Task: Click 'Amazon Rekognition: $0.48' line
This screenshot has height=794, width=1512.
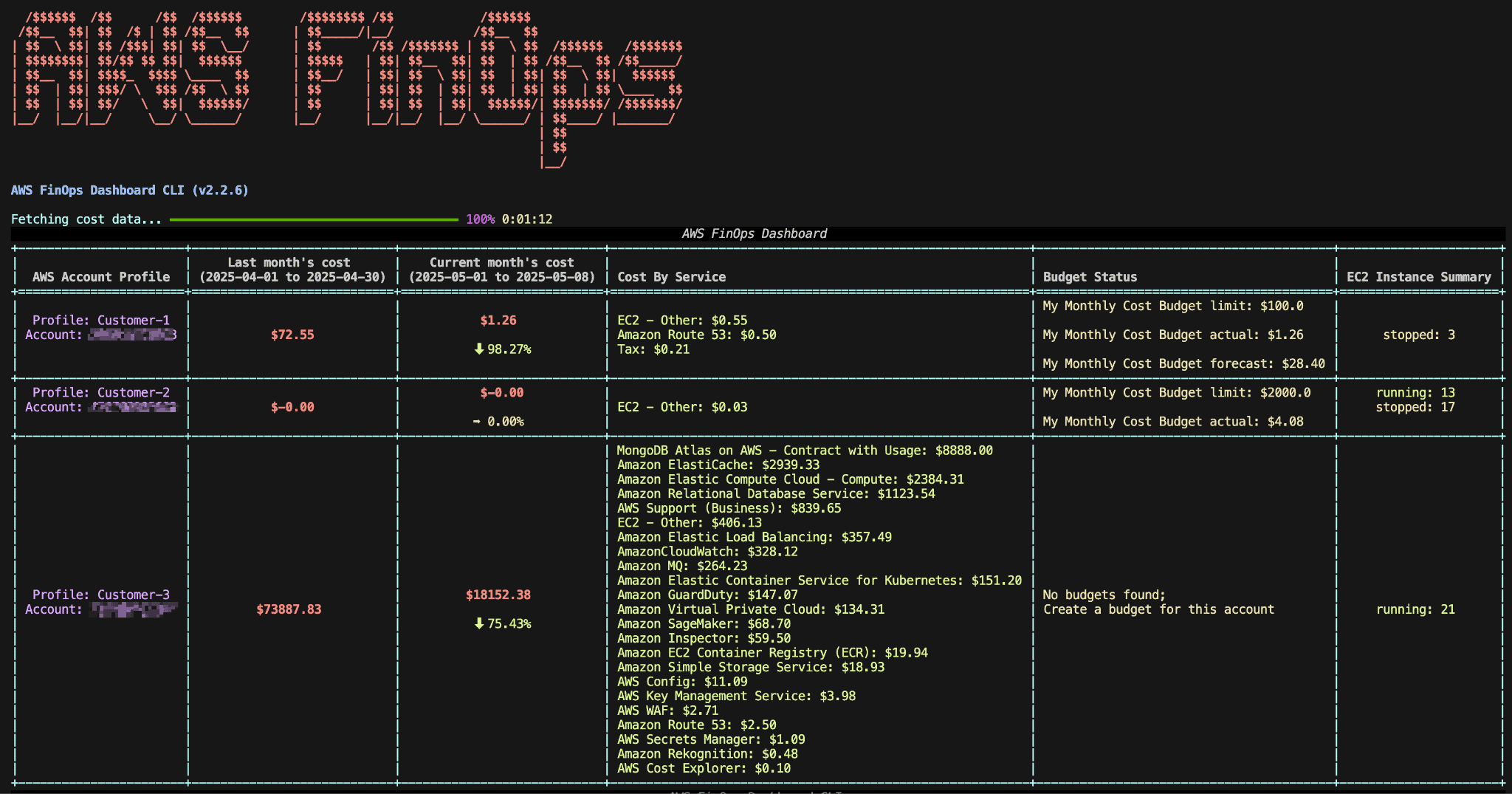Action: [x=707, y=754]
